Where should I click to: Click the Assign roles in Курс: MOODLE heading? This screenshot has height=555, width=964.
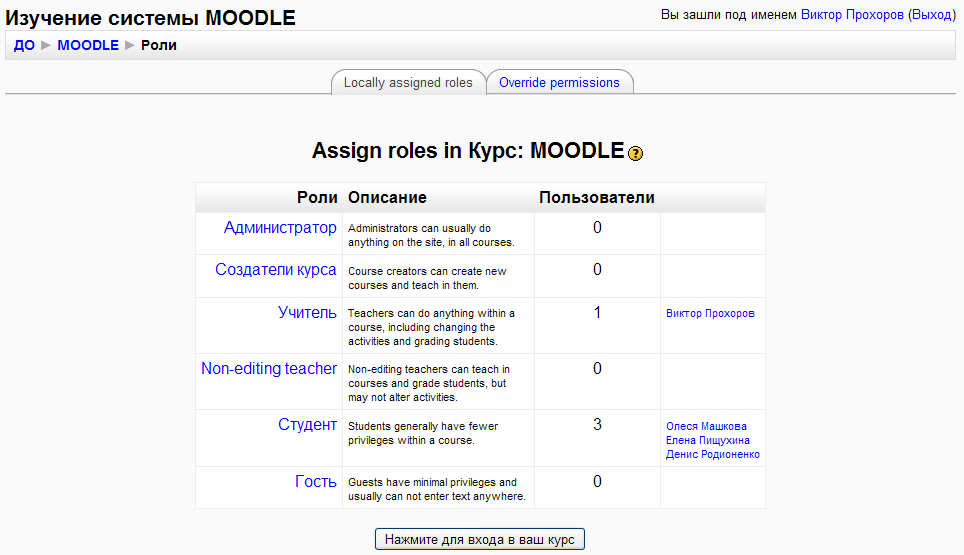[x=468, y=151]
